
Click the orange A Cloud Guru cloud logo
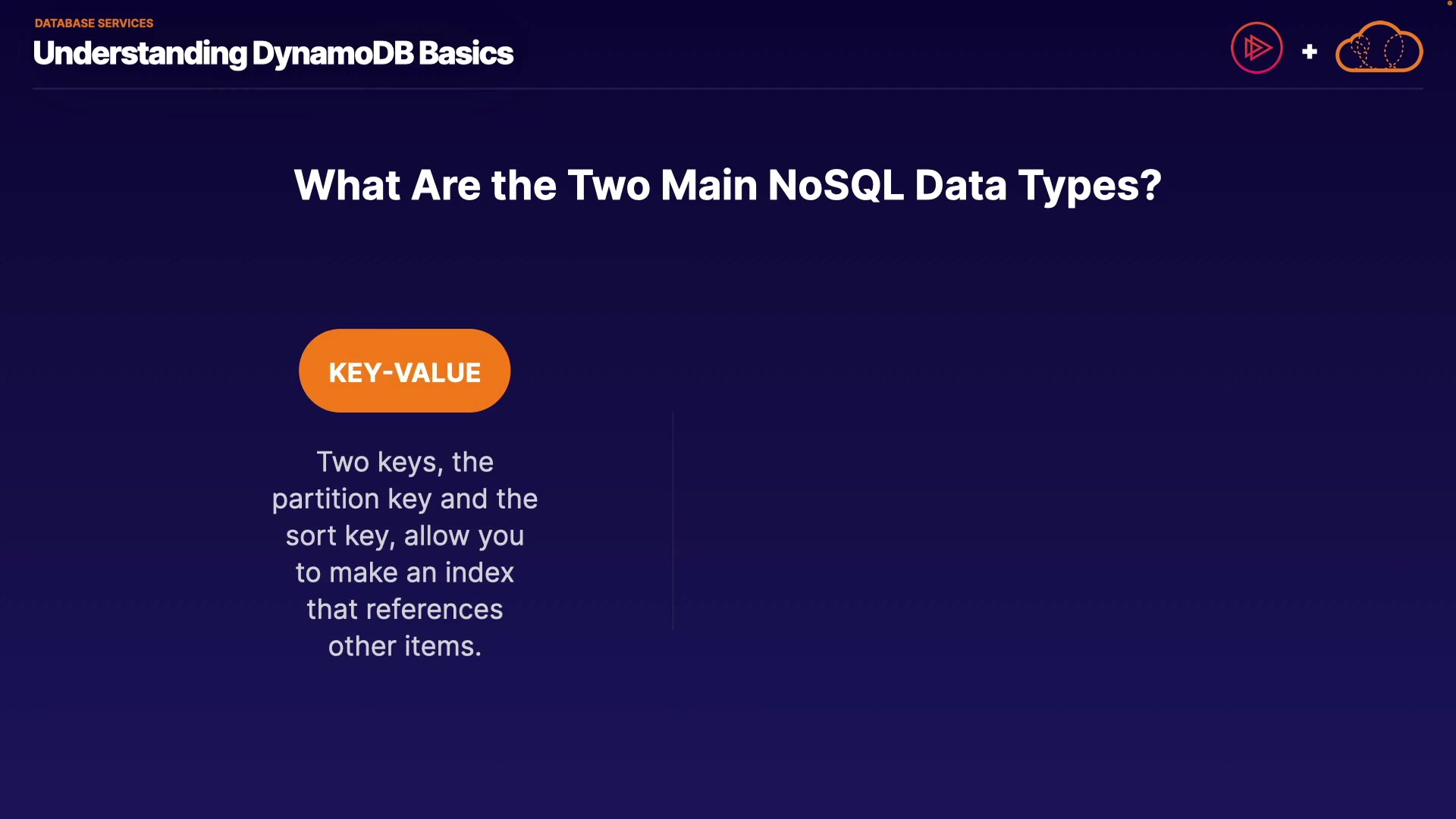[x=1379, y=49]
